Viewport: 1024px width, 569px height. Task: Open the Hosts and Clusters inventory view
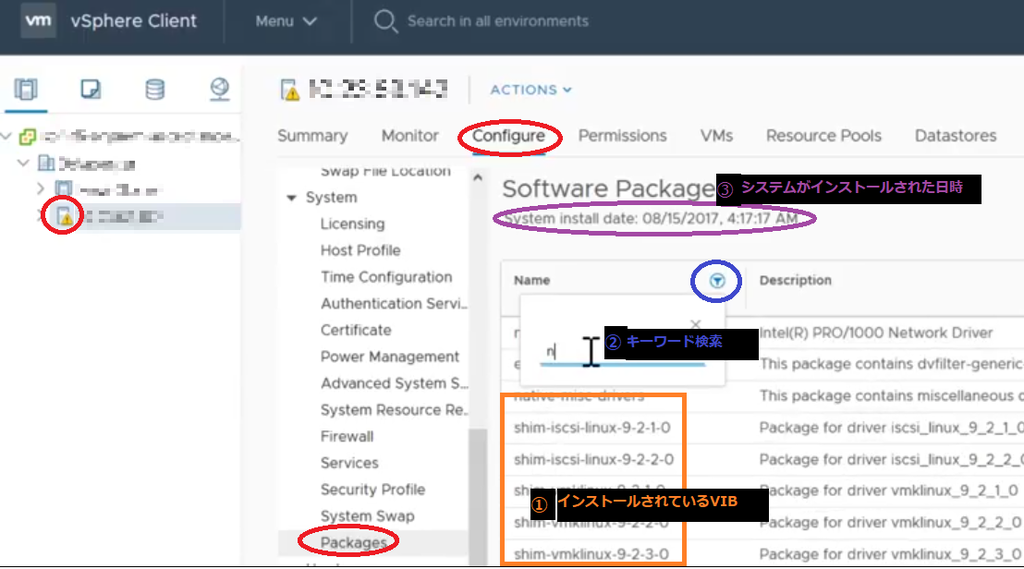tap(26, 89)
